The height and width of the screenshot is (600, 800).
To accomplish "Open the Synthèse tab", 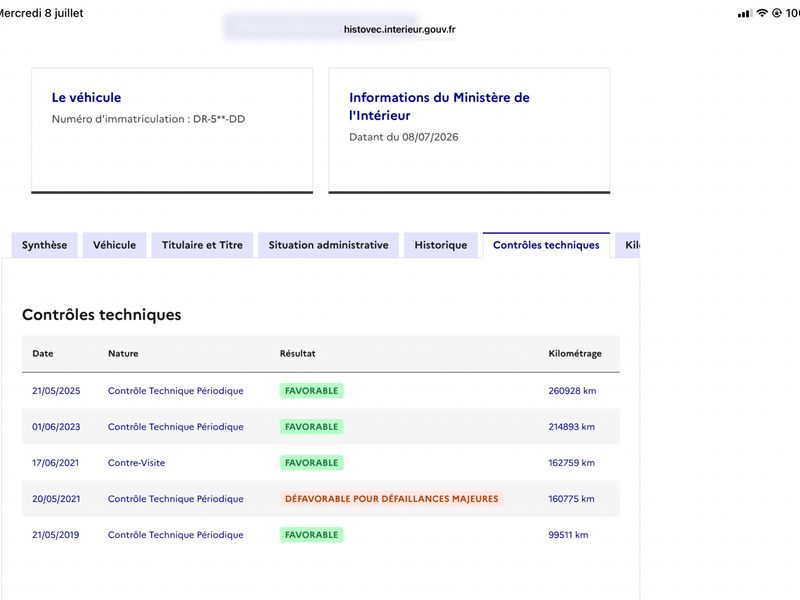I will (44, 245).
